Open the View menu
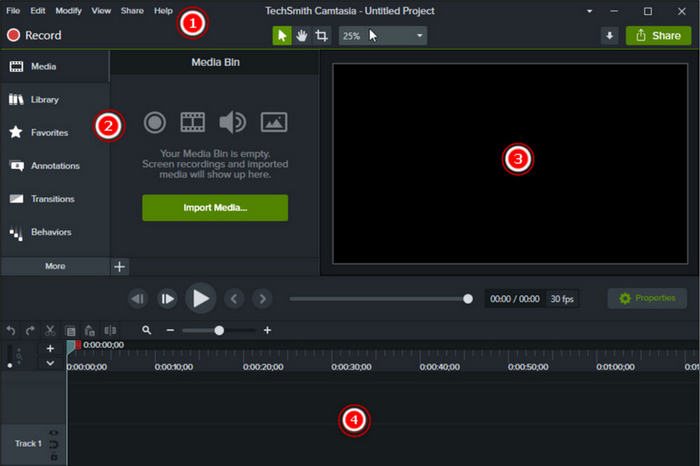 [101, 11]
